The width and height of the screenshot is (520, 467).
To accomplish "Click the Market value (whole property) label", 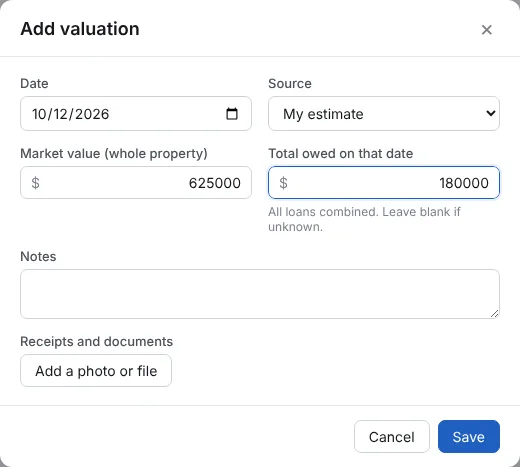I will click(114, 154).
